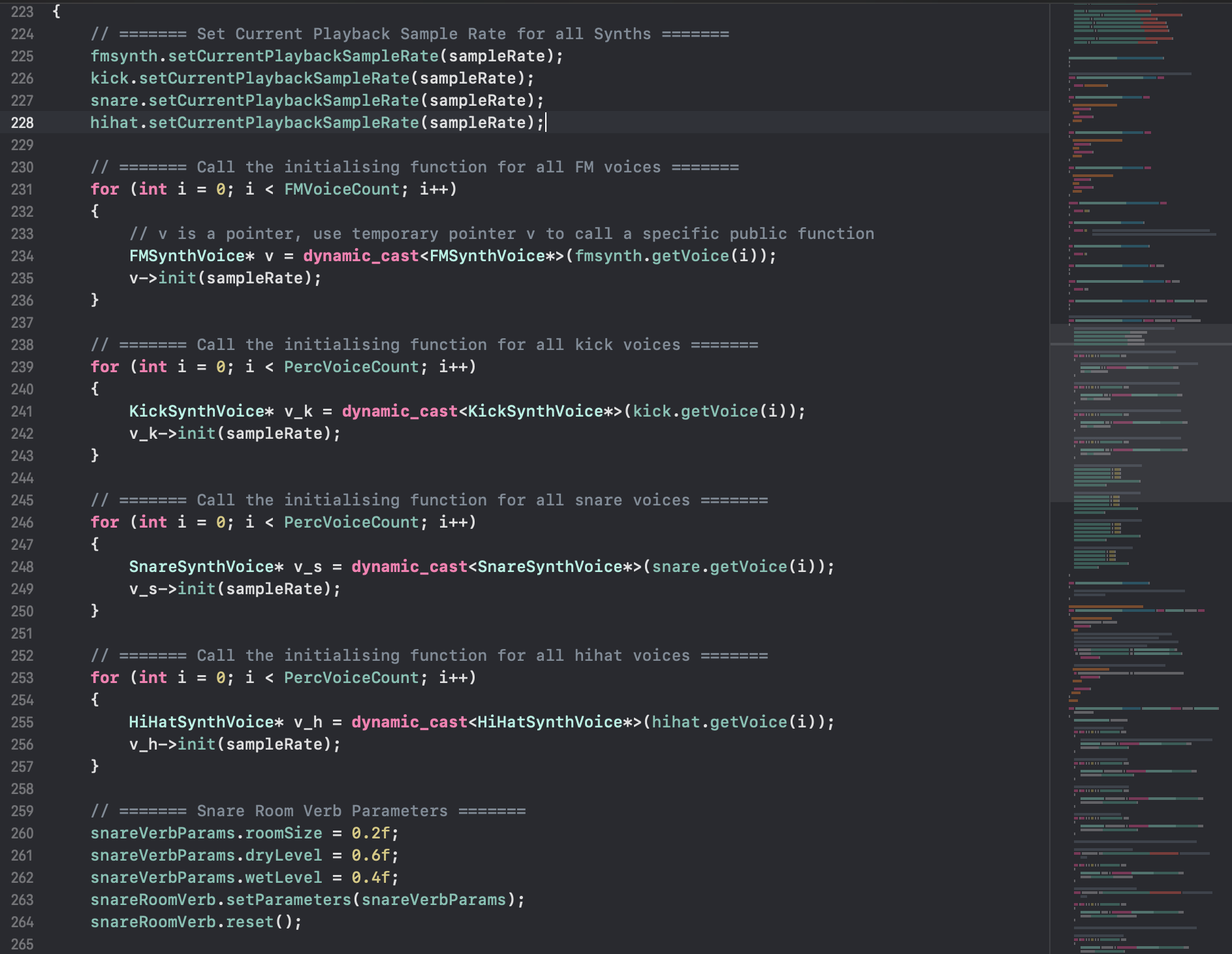Click v->init(sampleRate) on line 235
Screen dimensions: 1232x954
pyautogui.click(x=225, y=278)
